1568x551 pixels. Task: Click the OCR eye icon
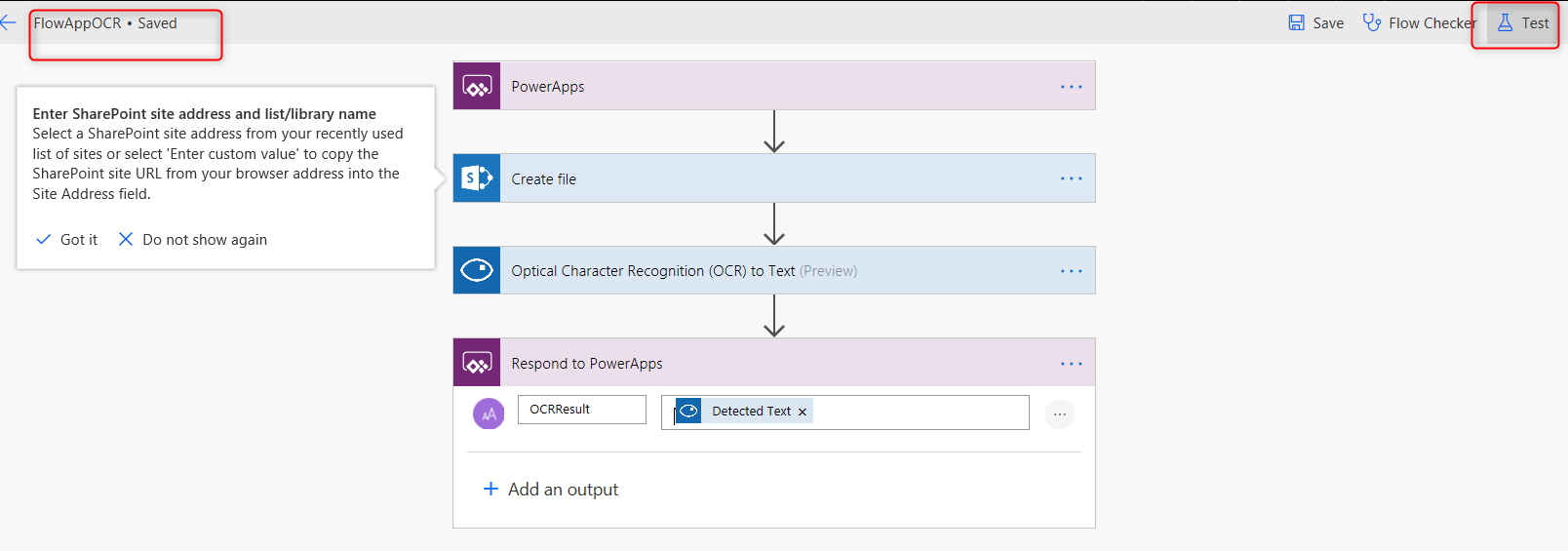coord(477,270)
